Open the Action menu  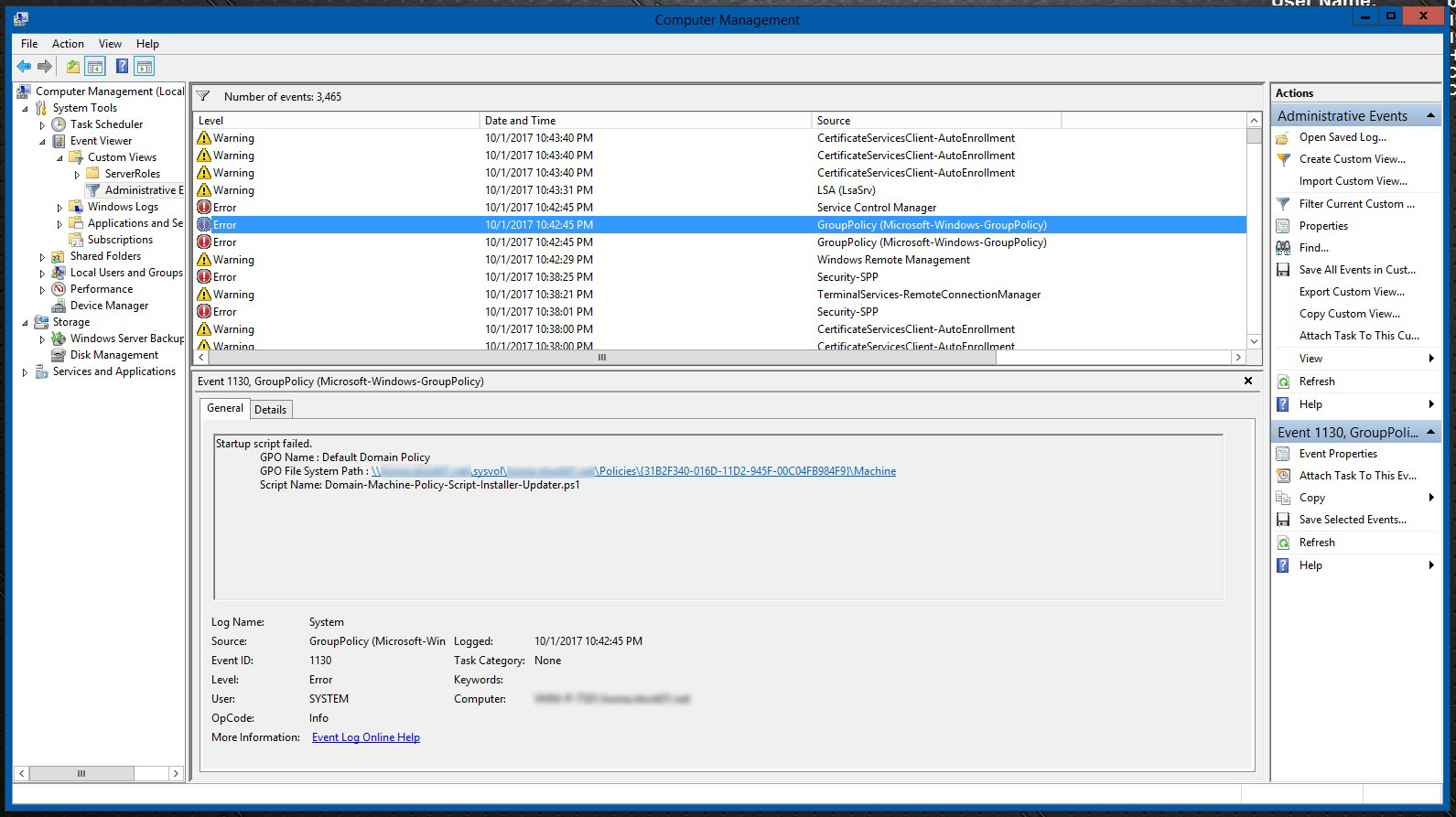tap(68, 43)
